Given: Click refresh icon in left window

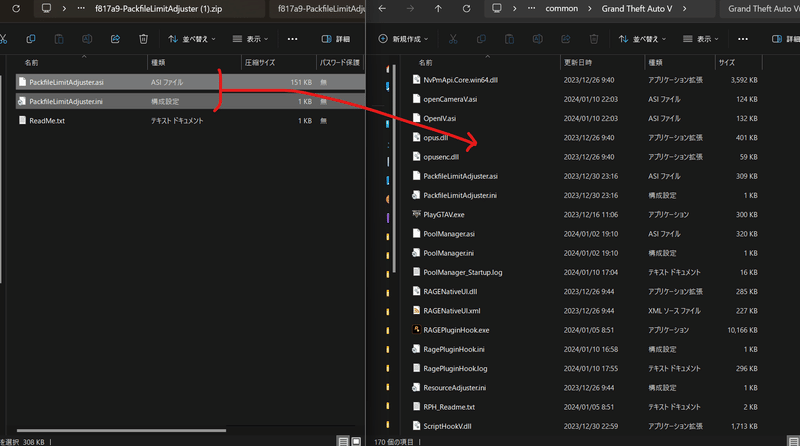Looking at the screenshot, I should (x=16, y=9).
